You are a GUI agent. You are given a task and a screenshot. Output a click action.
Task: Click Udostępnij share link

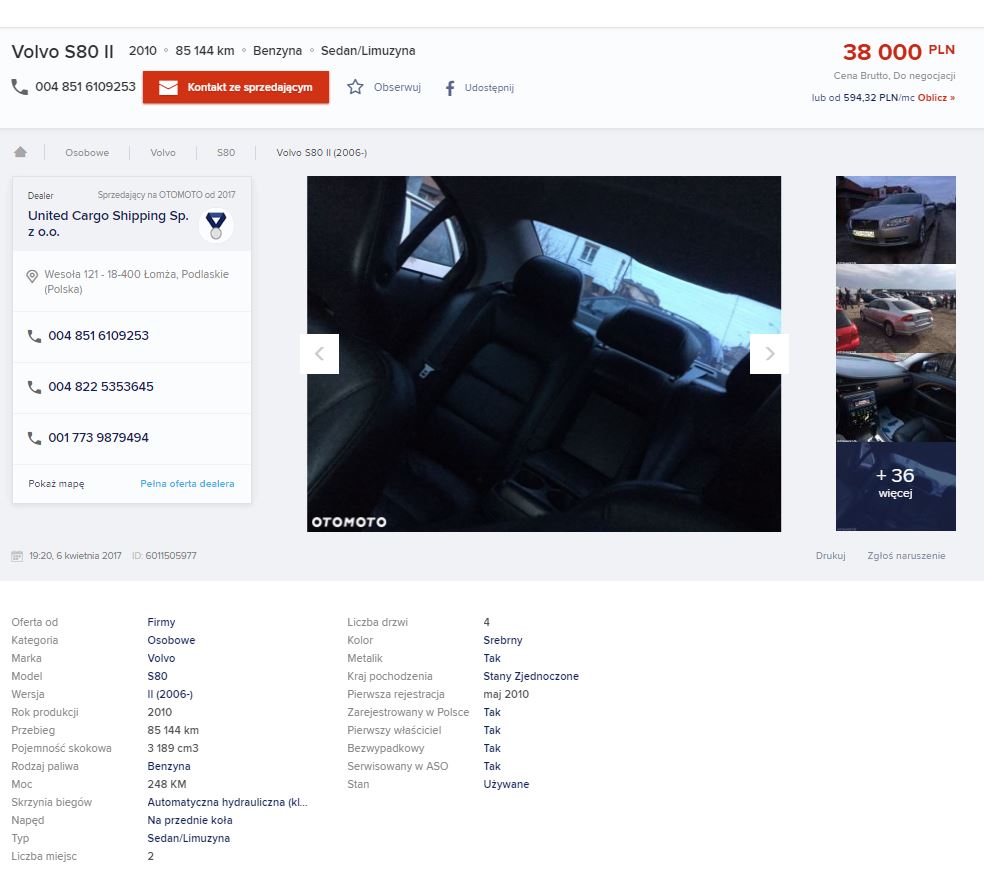489,88
